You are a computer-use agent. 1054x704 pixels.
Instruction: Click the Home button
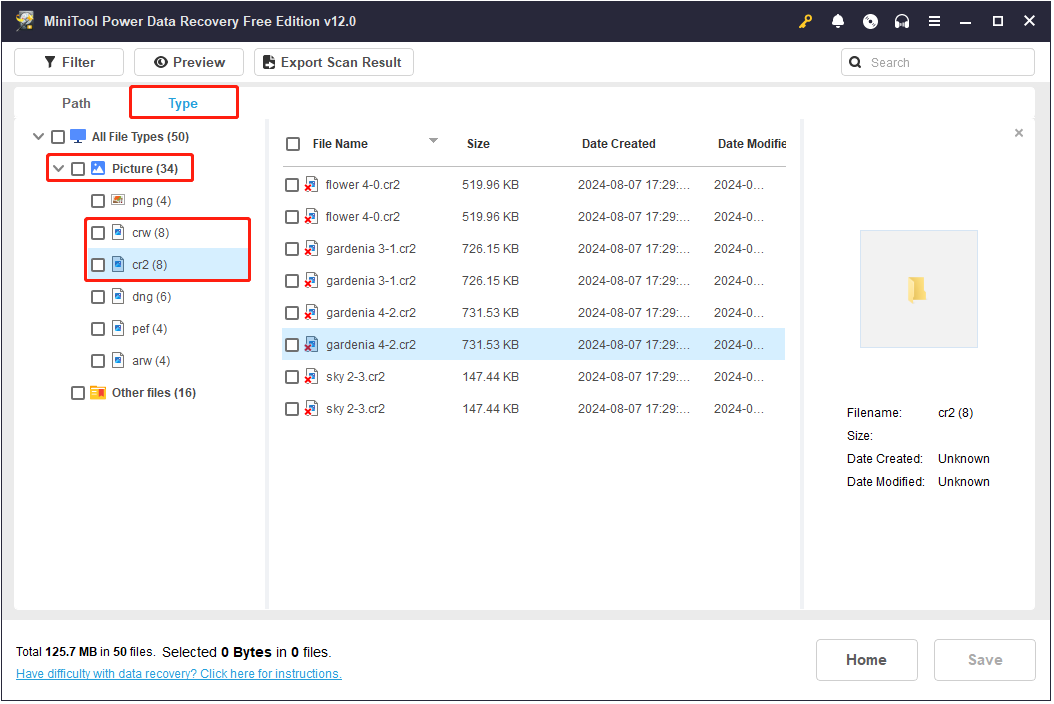coord(866,660)
